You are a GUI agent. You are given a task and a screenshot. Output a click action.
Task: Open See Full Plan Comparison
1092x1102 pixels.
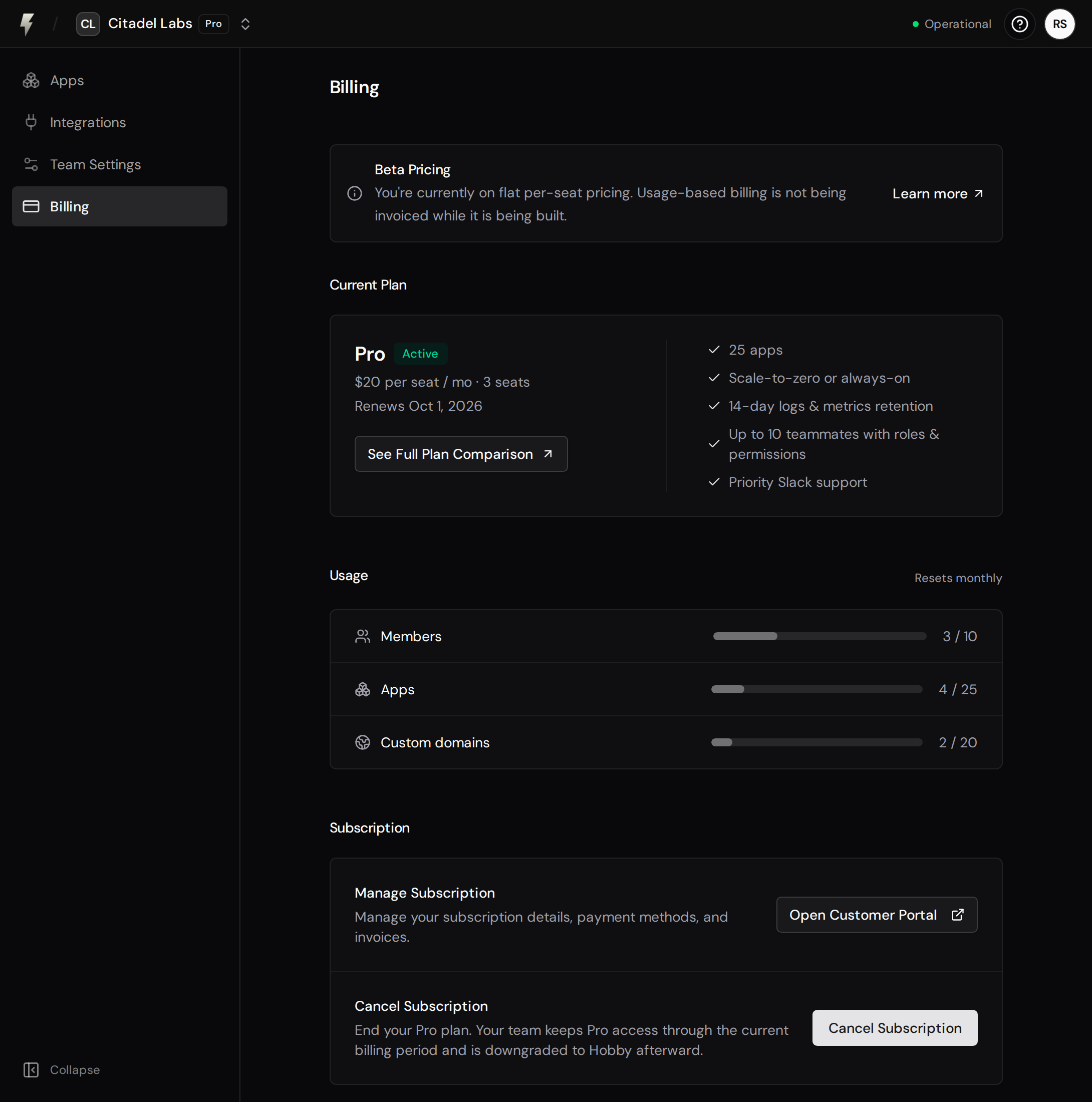point(461,454)
